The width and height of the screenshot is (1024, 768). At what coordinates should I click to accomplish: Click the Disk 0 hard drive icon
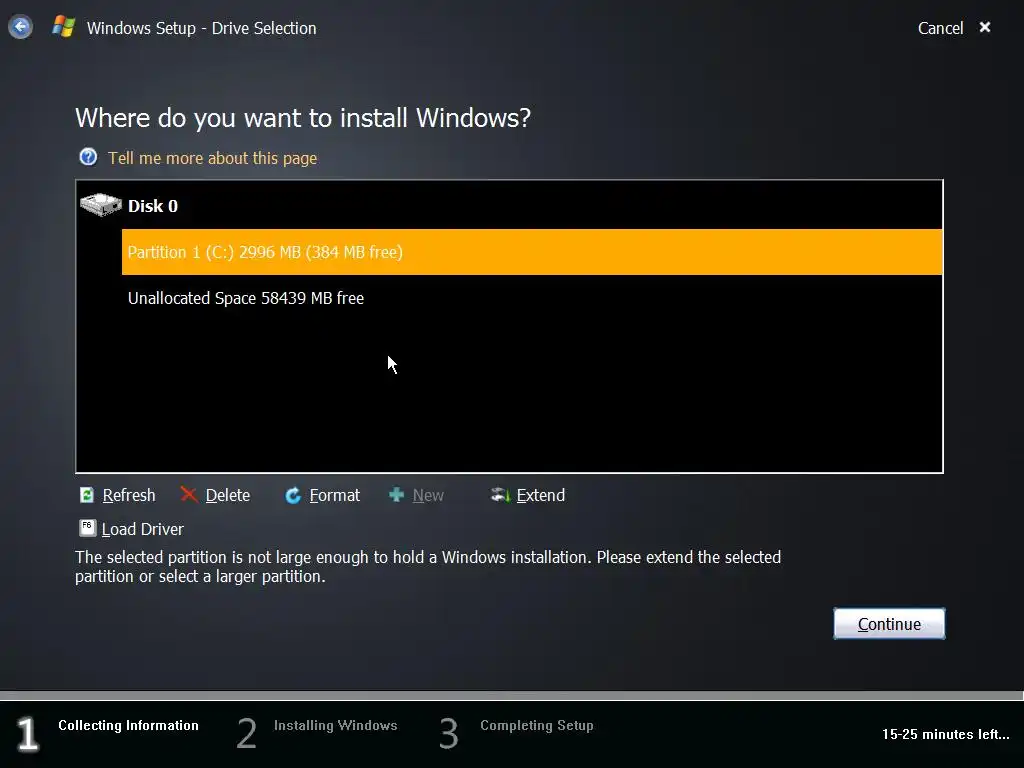pyautogui.click(x=101, y=205)
